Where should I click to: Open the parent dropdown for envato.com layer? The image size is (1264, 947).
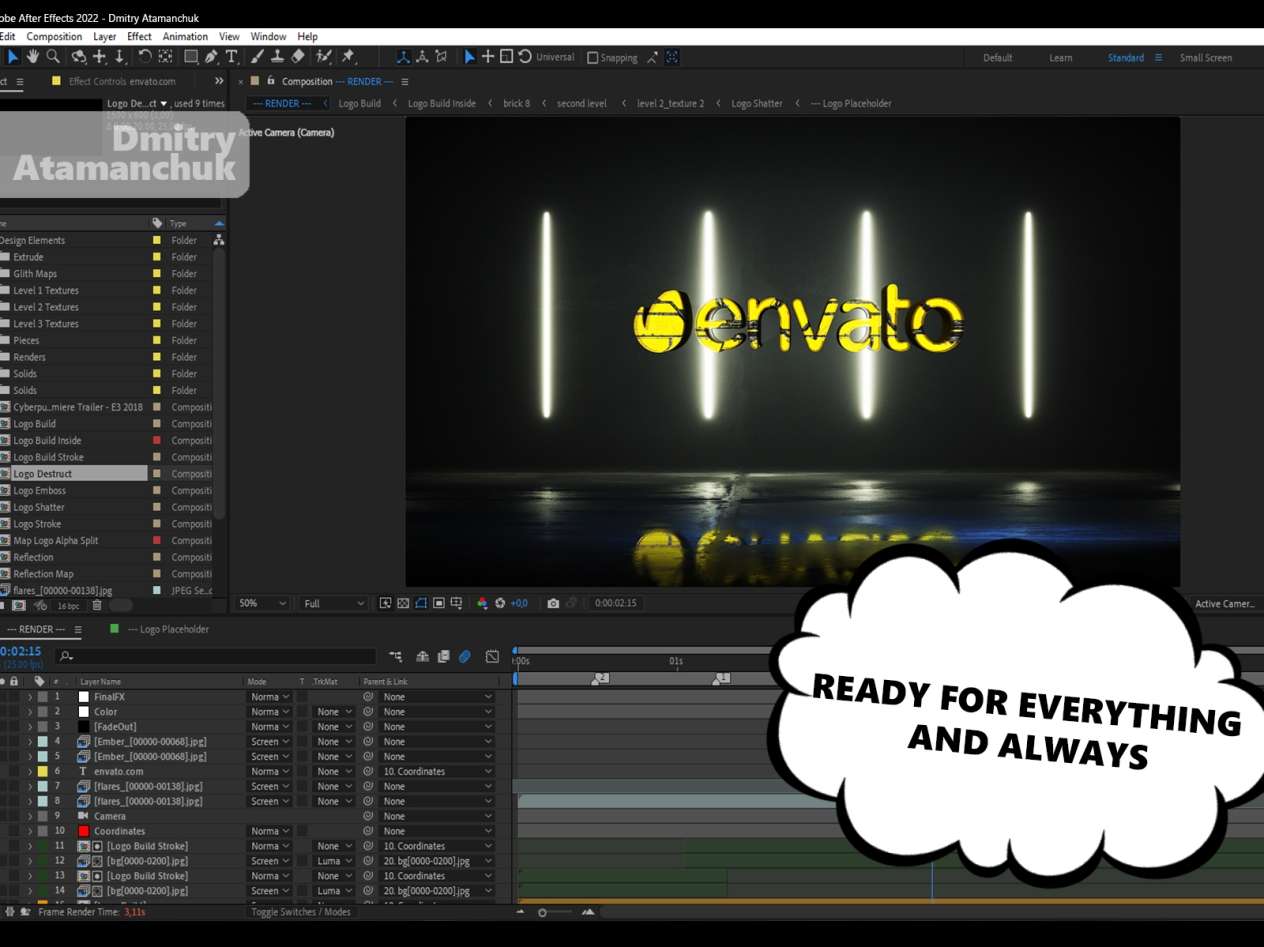(438, 771)
